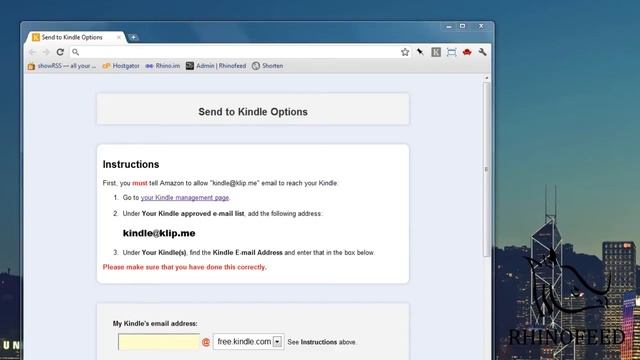Click the address bar
This screenshot has height=360, width=640.
239,52
